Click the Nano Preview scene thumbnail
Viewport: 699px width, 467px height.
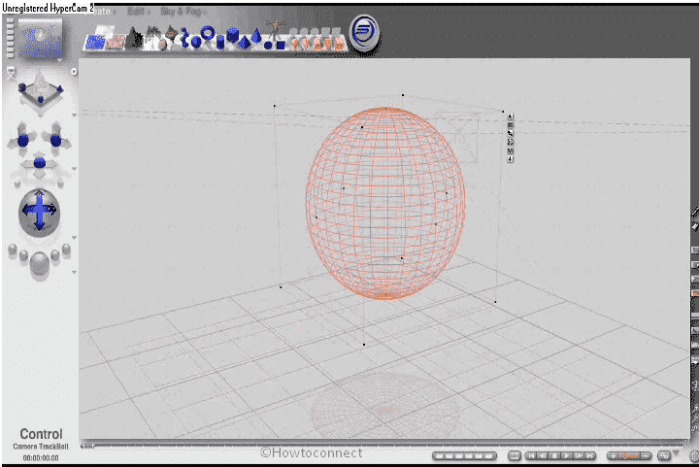click(x=40, y=39)
